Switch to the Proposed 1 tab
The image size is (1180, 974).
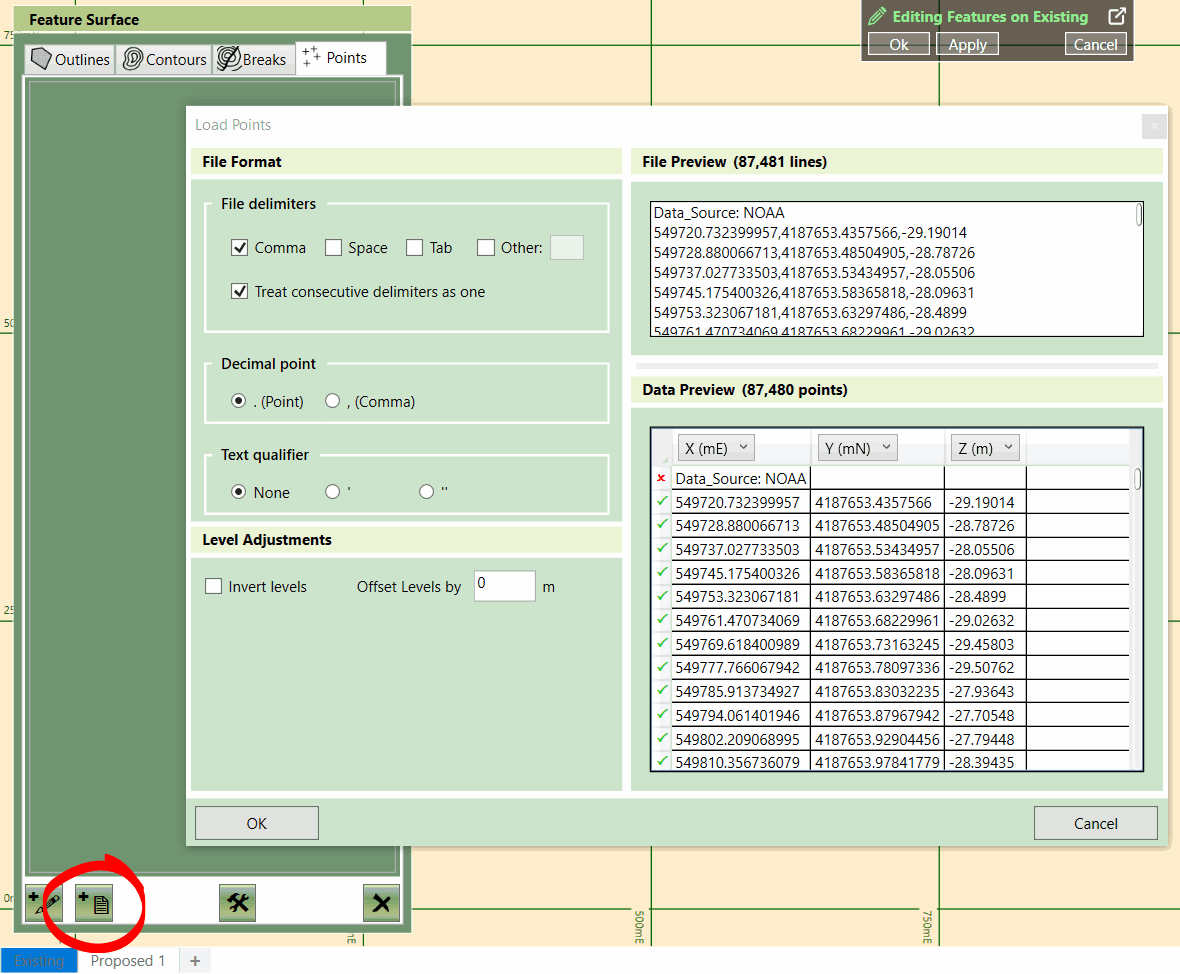pos(128,961)
